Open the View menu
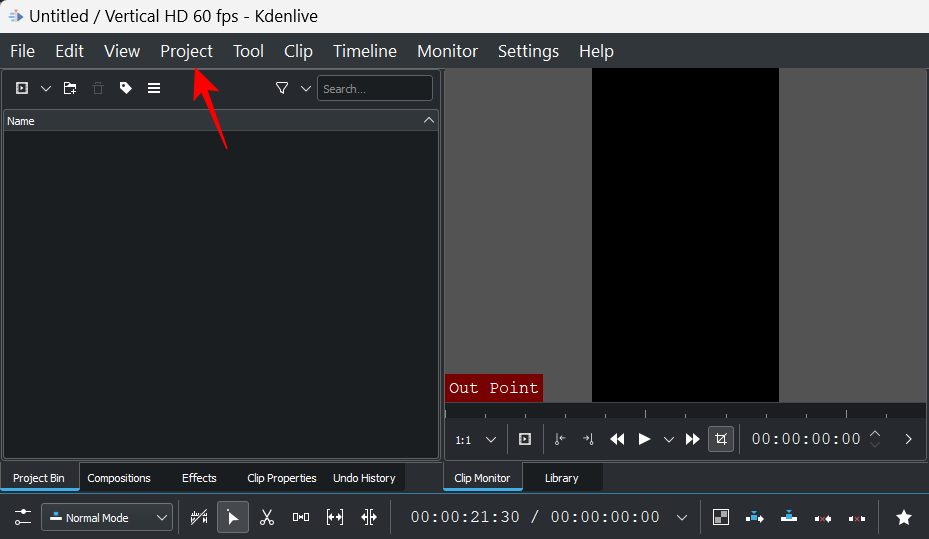 (x=122, y=52)
